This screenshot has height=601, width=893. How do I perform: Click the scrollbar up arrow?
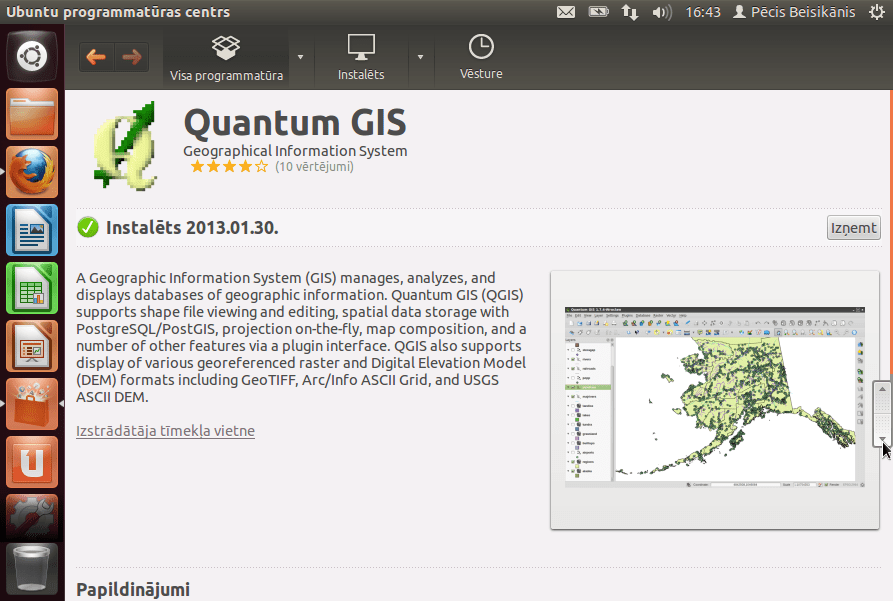pyautogui.click(x=882, y=389)
